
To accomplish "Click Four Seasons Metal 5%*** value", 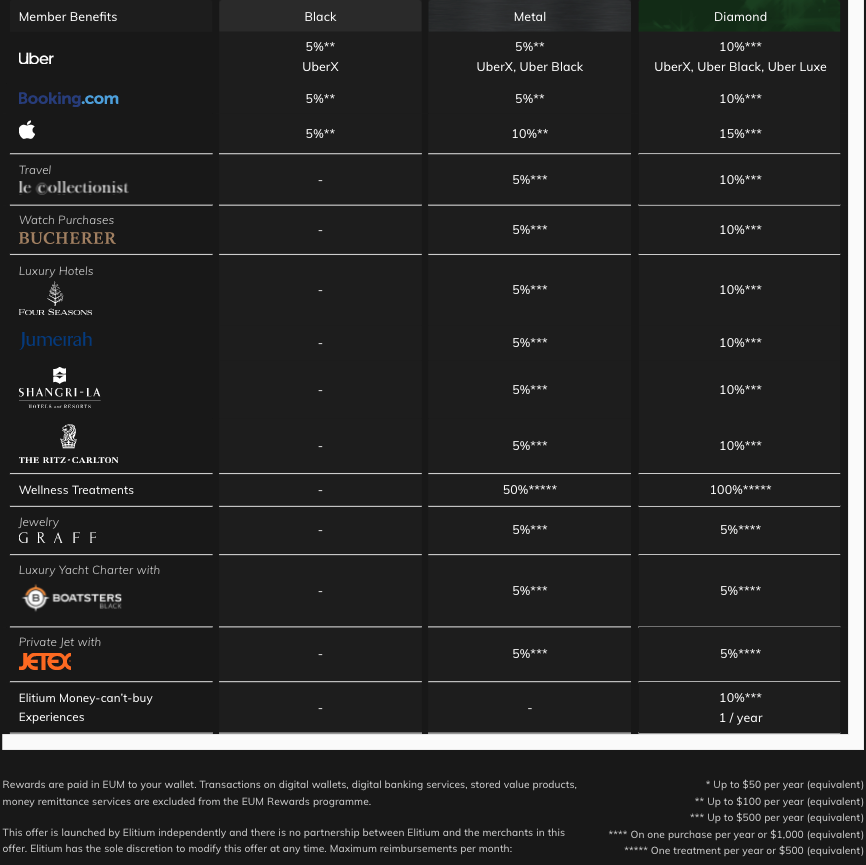I will 530,289.
